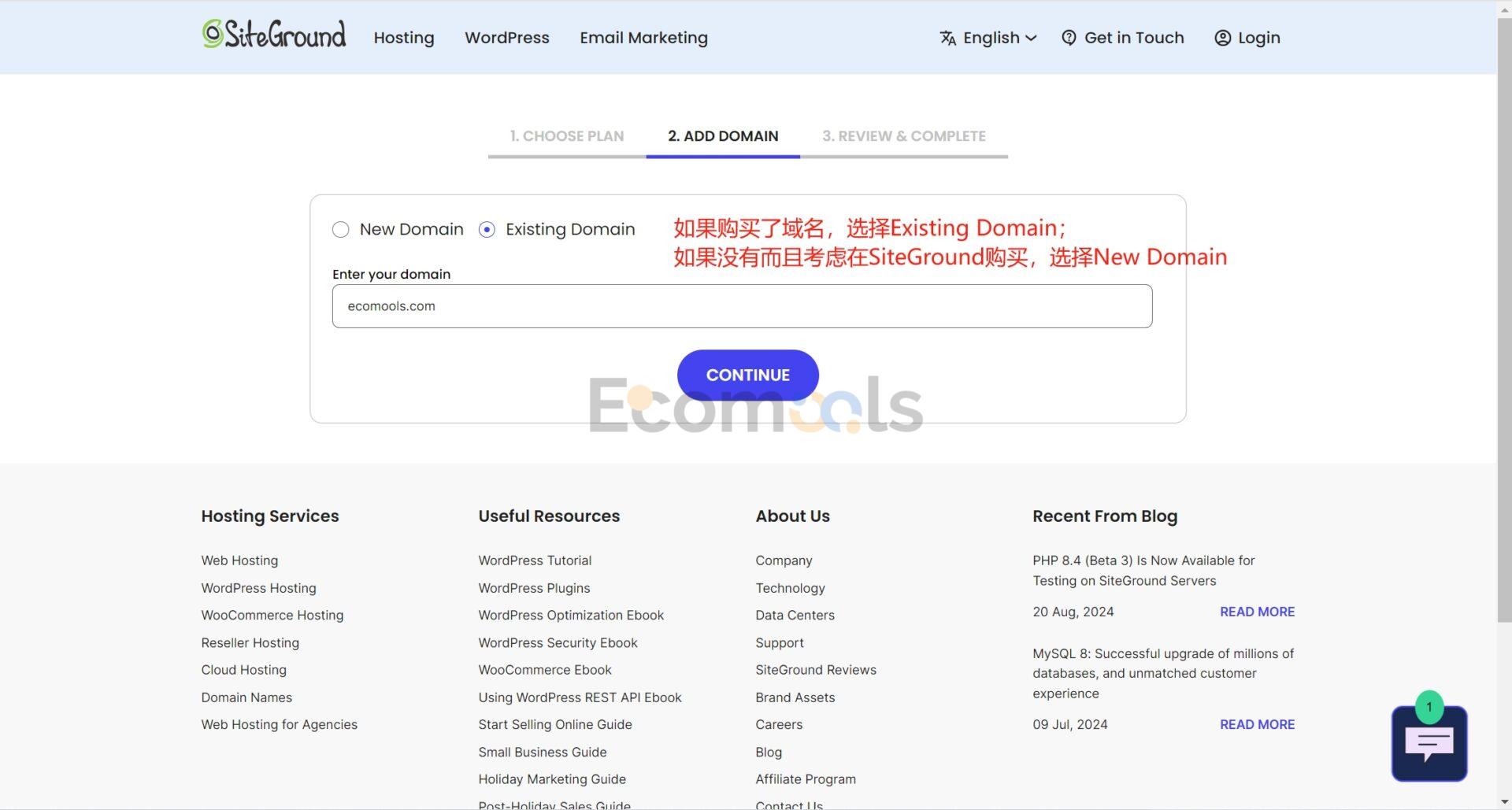Click READ MORE for the 09 Jul post
This screenshot has height=810, width=1512.
tap(1257, 724)
